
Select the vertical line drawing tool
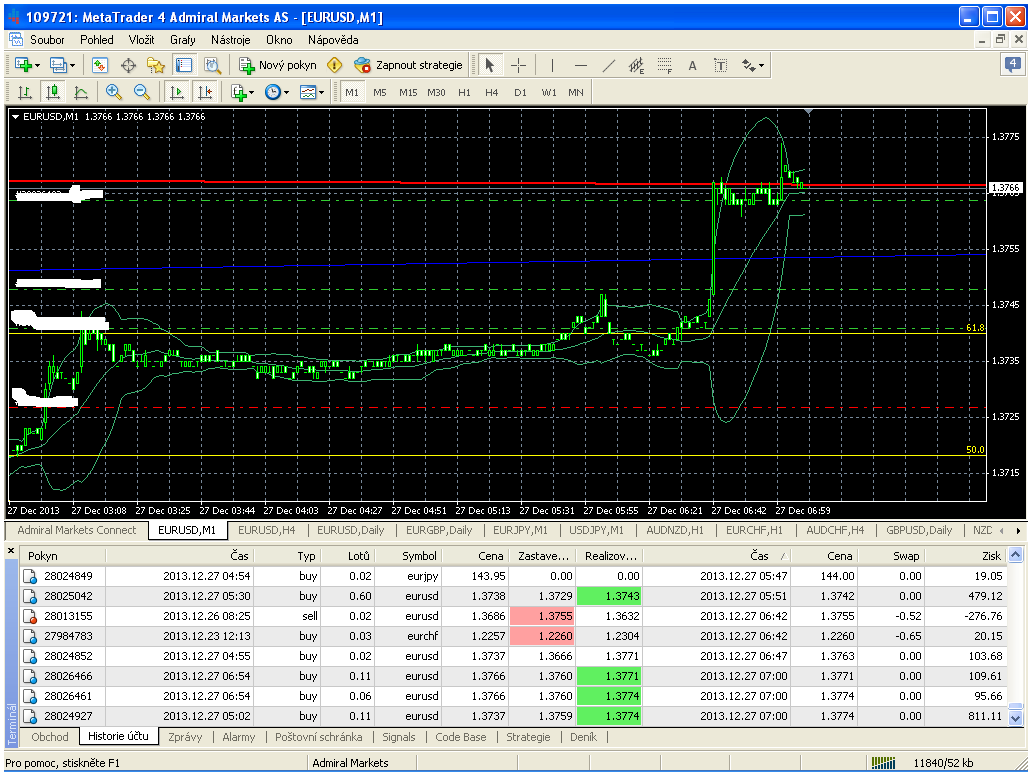[x=552, y=65]
